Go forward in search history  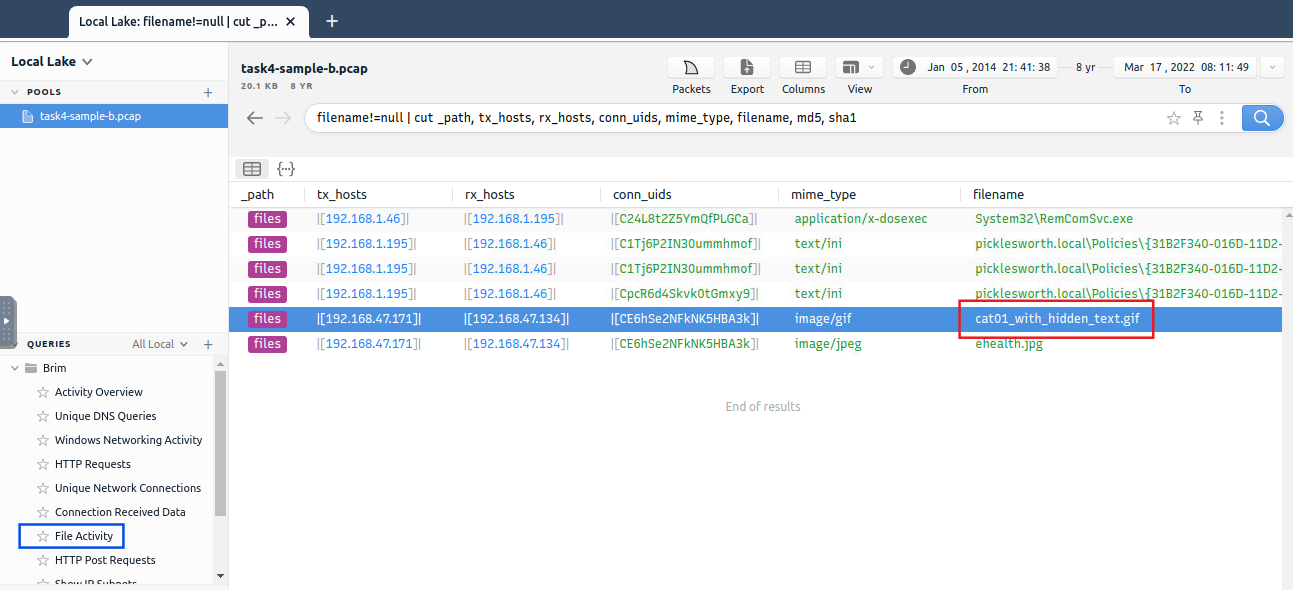[284, 118]
